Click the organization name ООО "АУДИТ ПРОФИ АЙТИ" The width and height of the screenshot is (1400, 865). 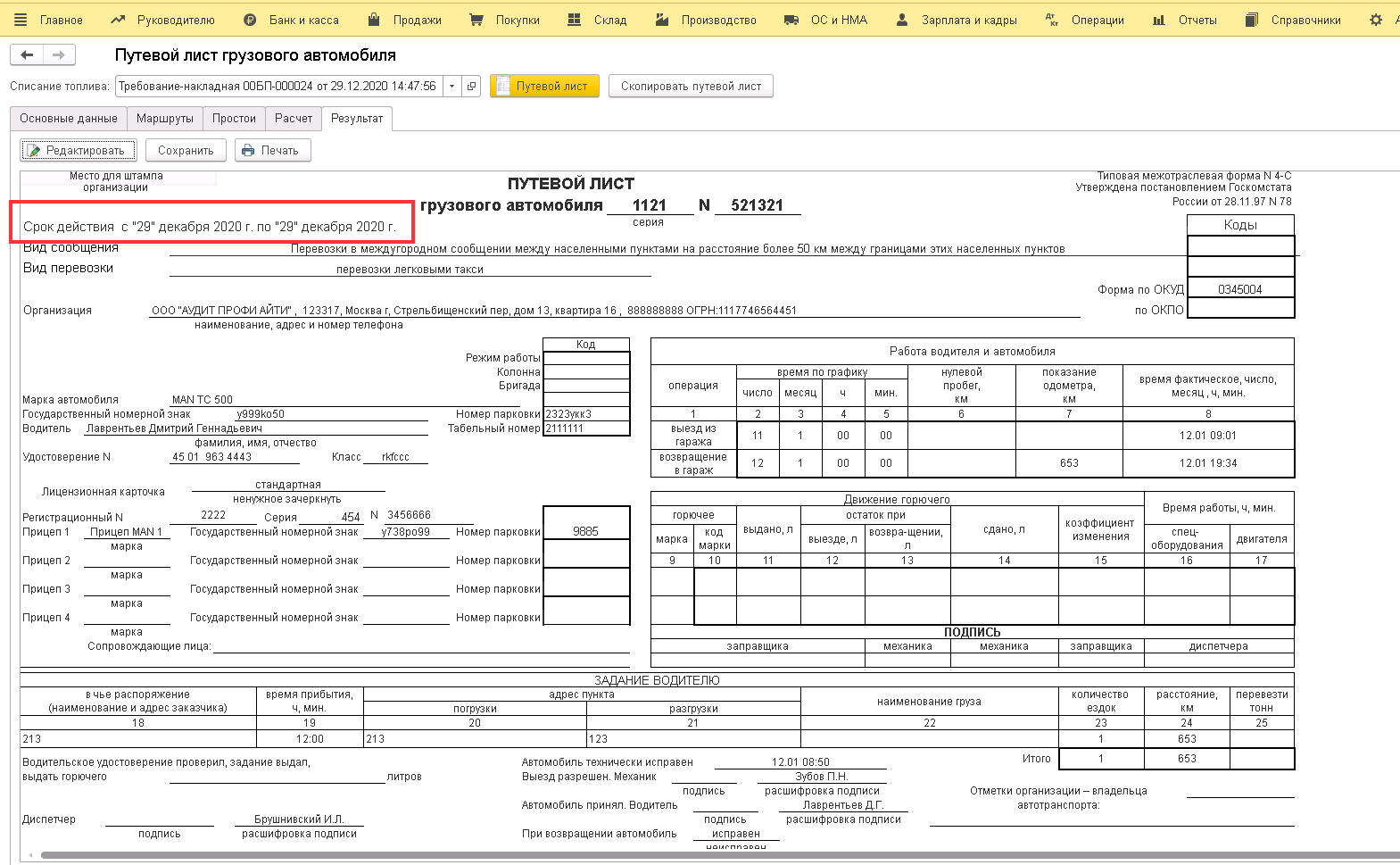[222, 311]
